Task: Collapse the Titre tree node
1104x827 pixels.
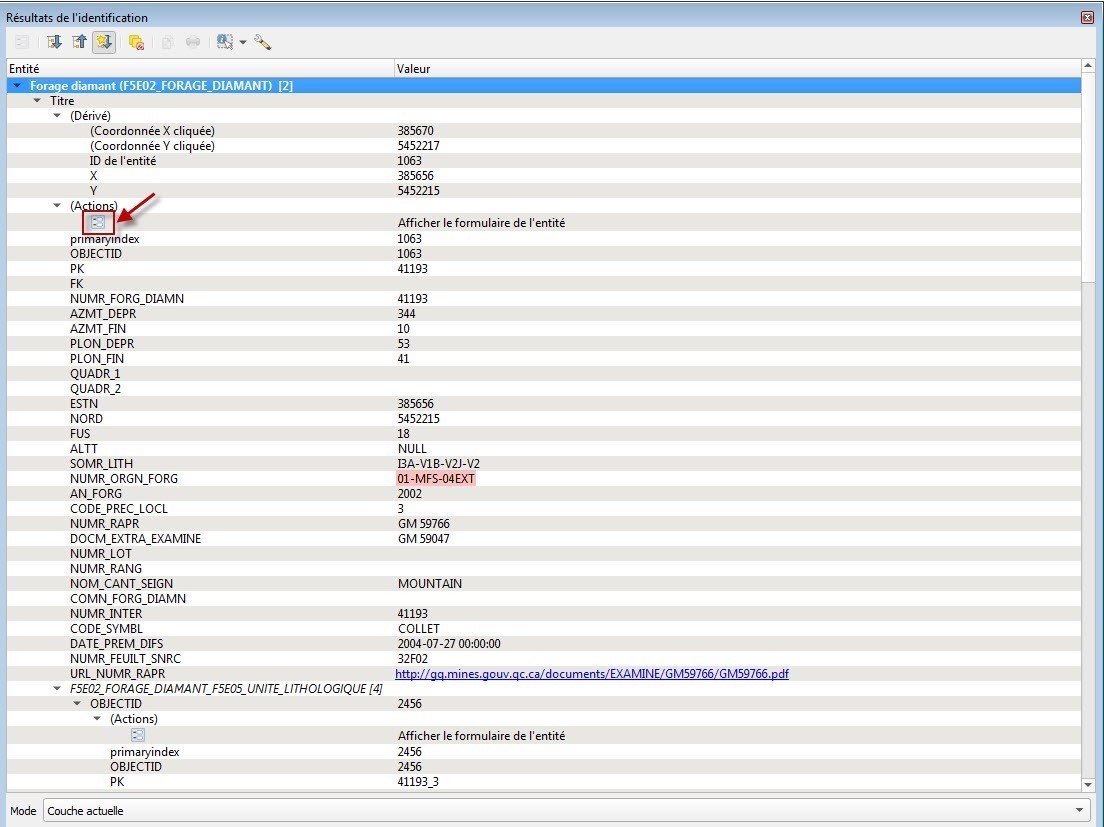Action: tap(37, 101)
